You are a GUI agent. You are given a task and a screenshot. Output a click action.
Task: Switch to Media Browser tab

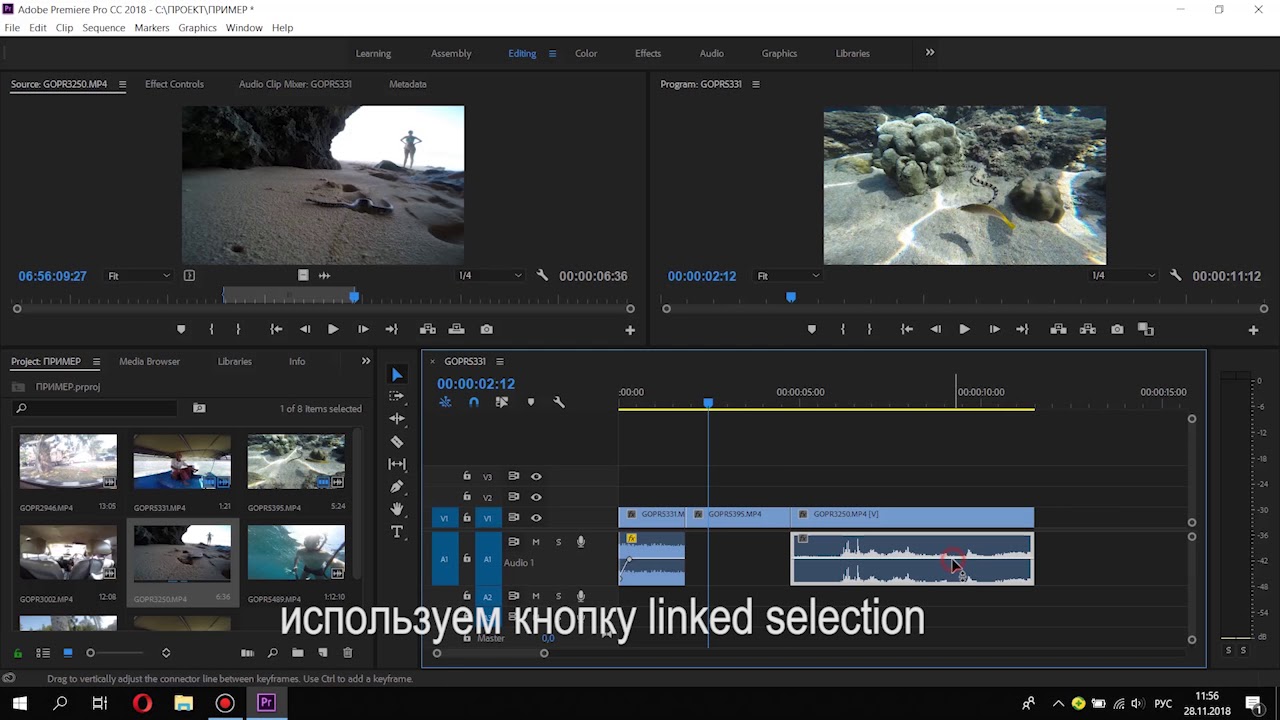[150, 361]
